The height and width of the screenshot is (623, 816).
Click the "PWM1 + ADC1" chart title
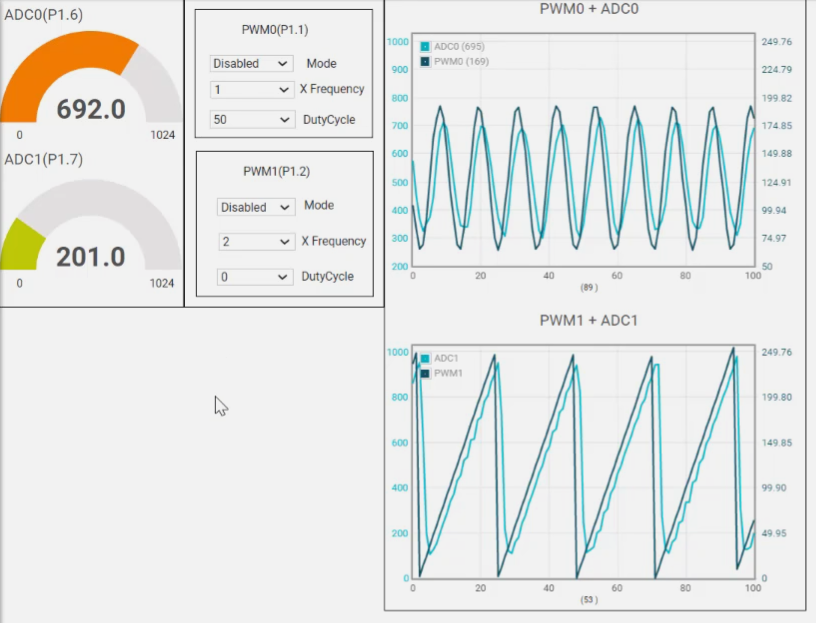(x=588, y=321)
